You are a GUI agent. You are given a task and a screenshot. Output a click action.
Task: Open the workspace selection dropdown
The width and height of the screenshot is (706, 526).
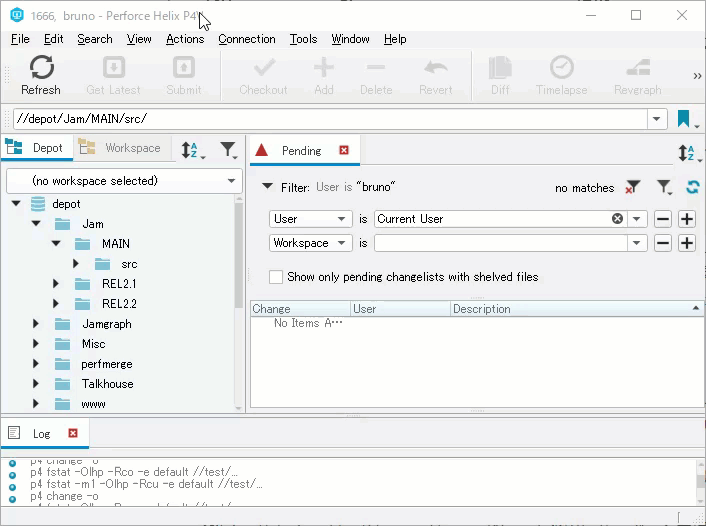pyautogui.click(x=231, y=181)
